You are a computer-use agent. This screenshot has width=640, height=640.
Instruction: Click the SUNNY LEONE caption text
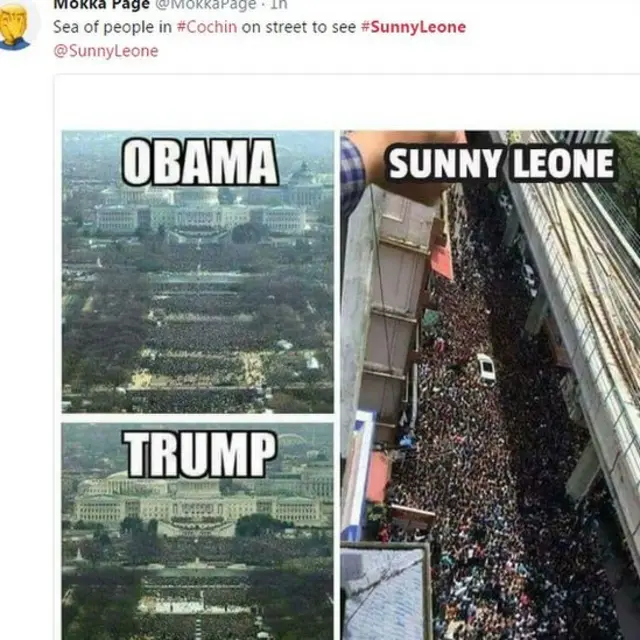pyautogui.click(x=500, y=164)
